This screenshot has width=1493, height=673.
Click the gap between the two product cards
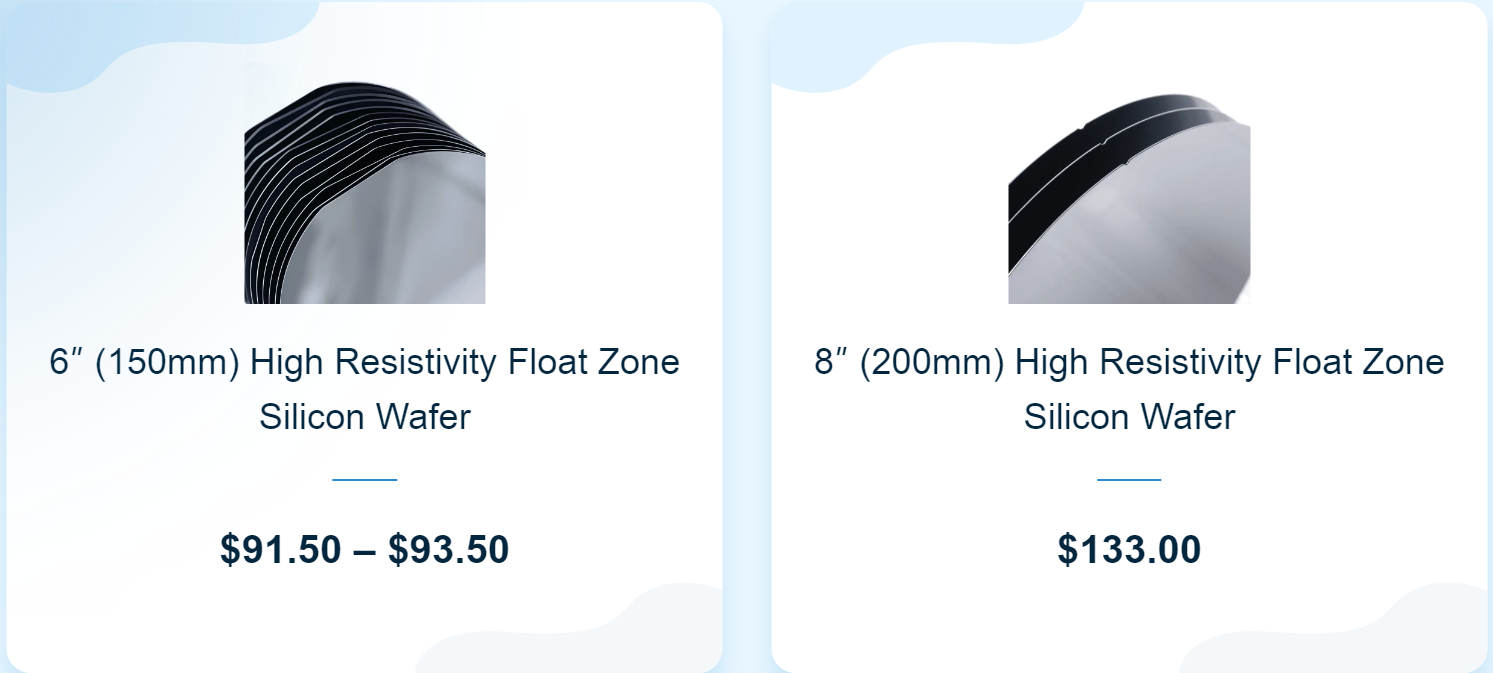pos(747,336)
